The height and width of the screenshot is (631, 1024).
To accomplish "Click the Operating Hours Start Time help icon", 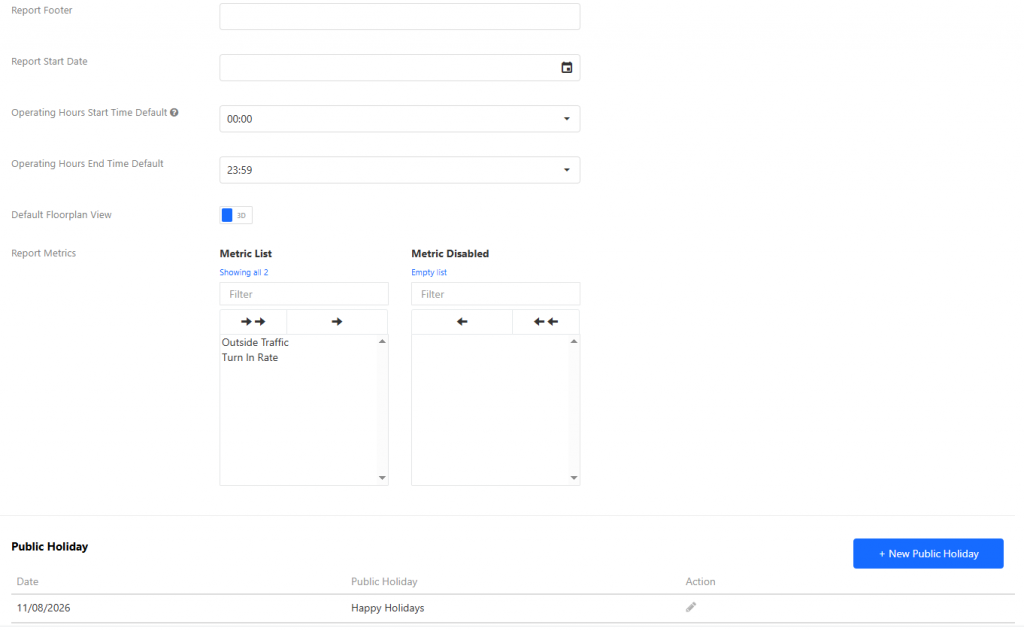I will (174, 112).
